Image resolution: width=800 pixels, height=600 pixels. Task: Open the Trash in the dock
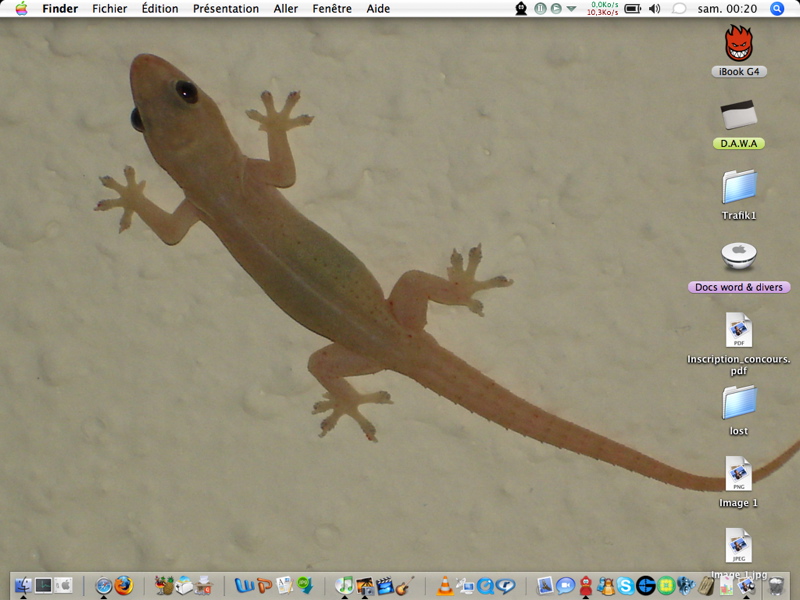(776, 586)
